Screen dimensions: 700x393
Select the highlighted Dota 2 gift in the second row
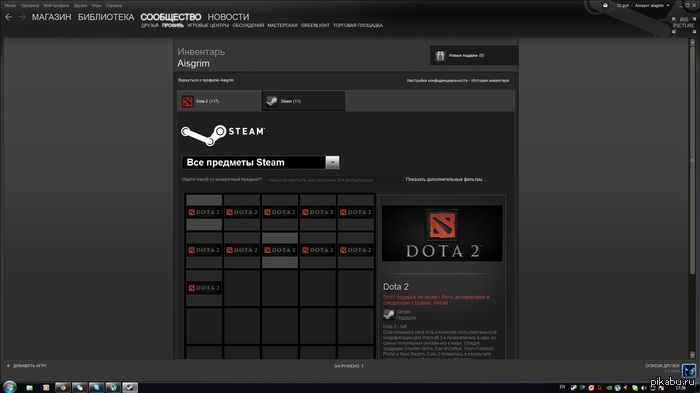[280, 250]
